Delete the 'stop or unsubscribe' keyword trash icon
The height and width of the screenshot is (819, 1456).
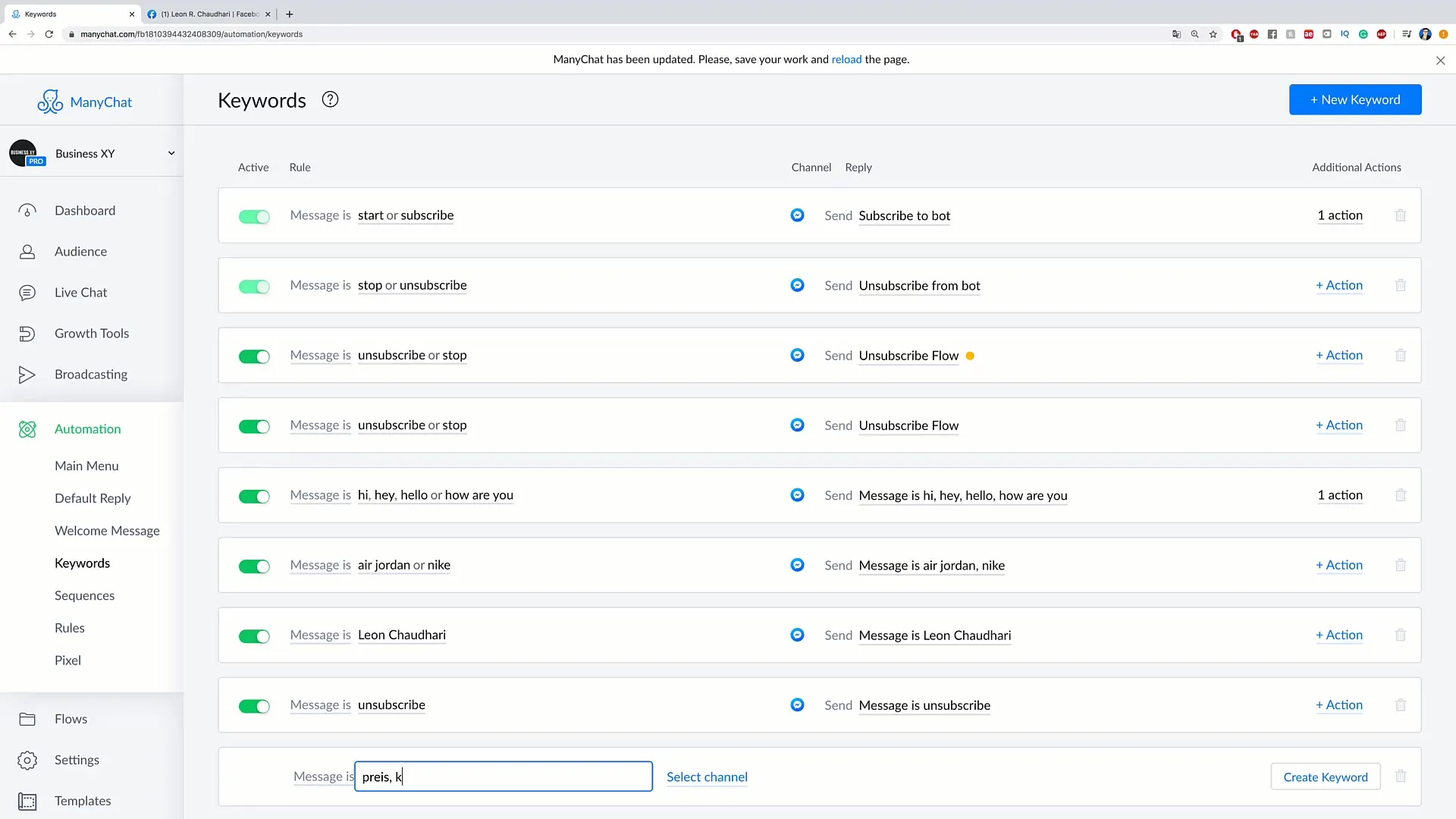[1401, 285]
